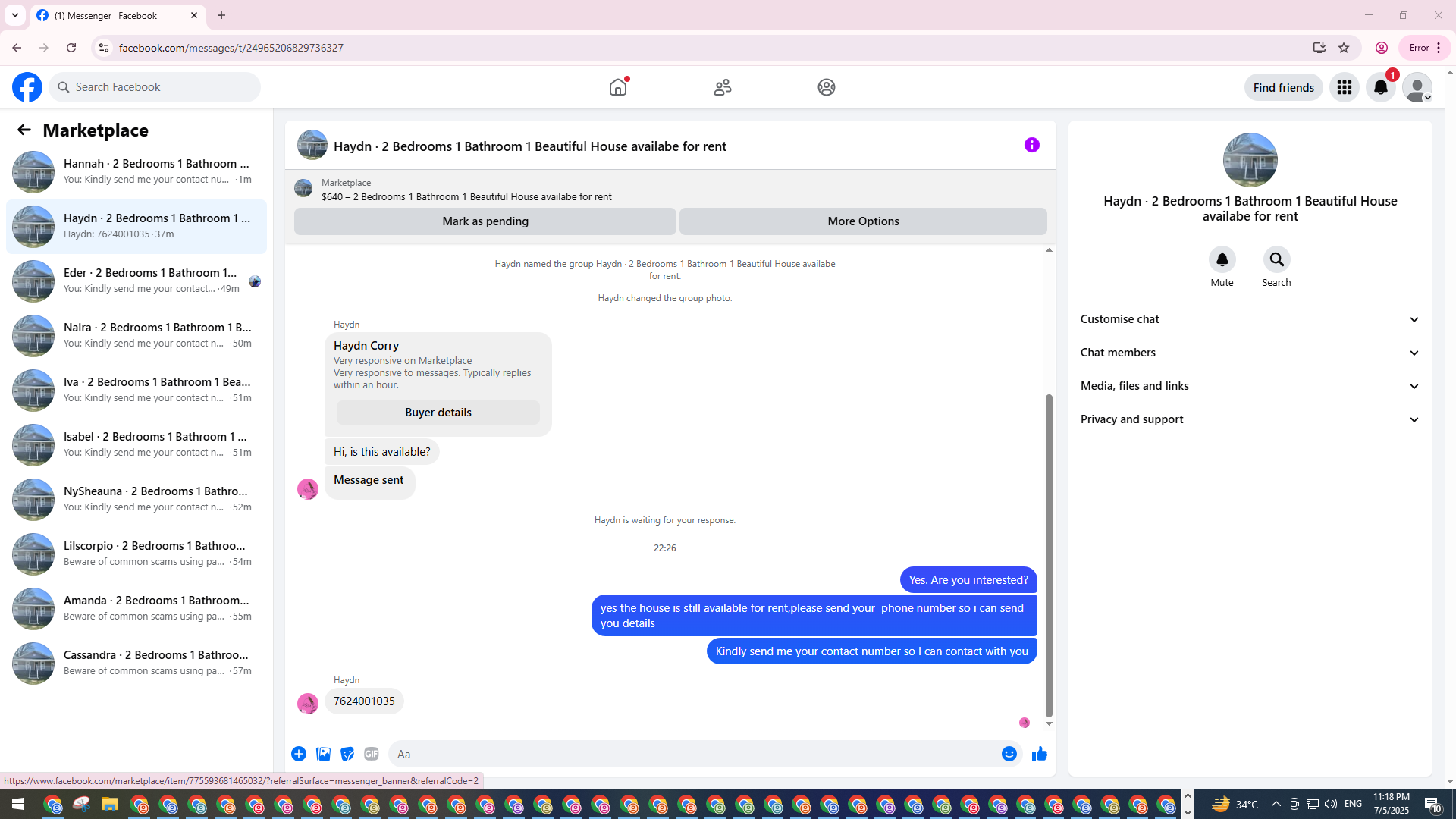Click the Buyer details button
This screenshot has width=1456, height=819.
[x=438, y=413]
